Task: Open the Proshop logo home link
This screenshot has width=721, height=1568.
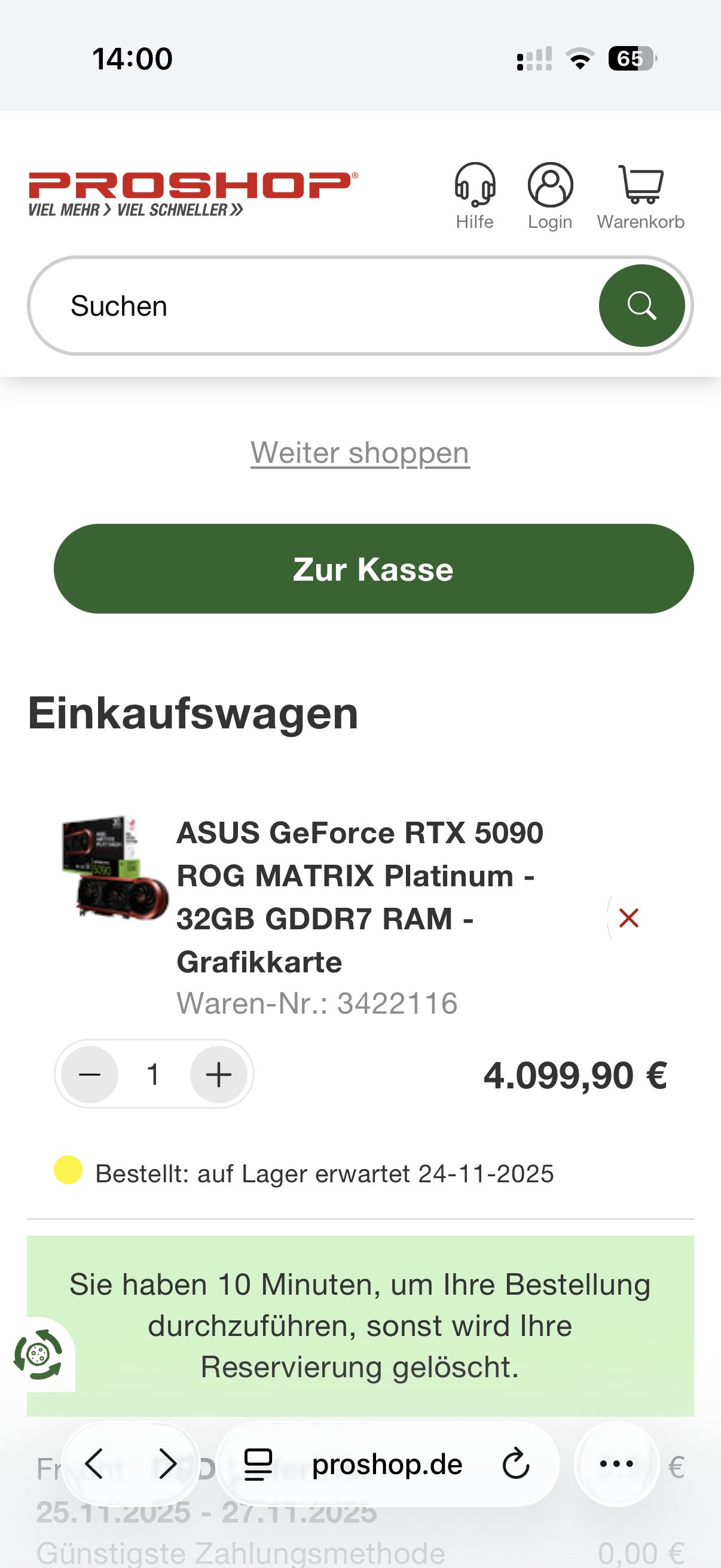Action: pos(194,194)
